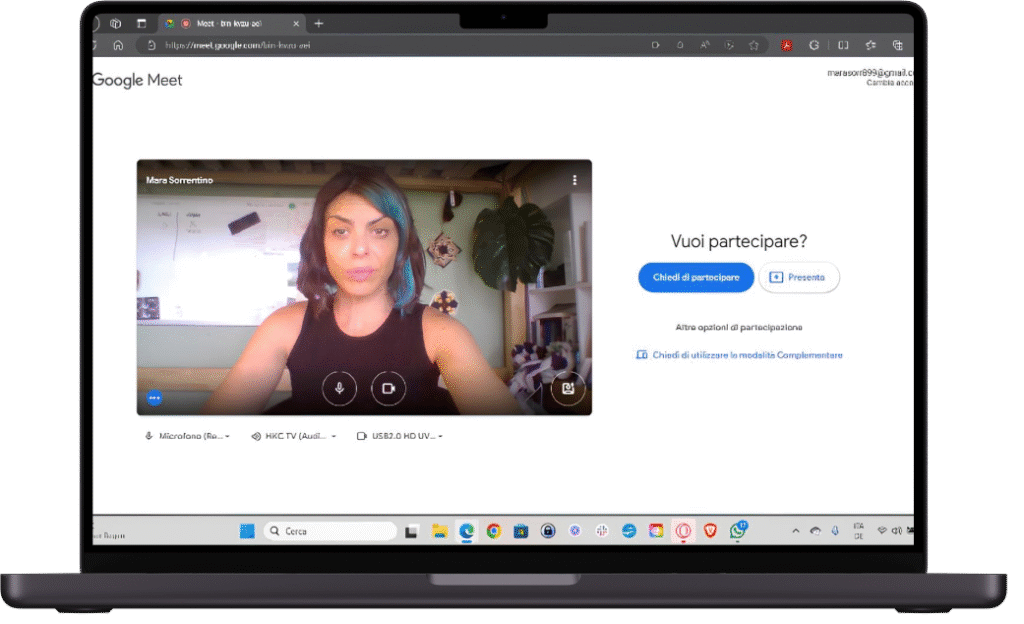Open a new browser tab
Viewport: 1024px width, 624px height.
(x=319, y=23)
